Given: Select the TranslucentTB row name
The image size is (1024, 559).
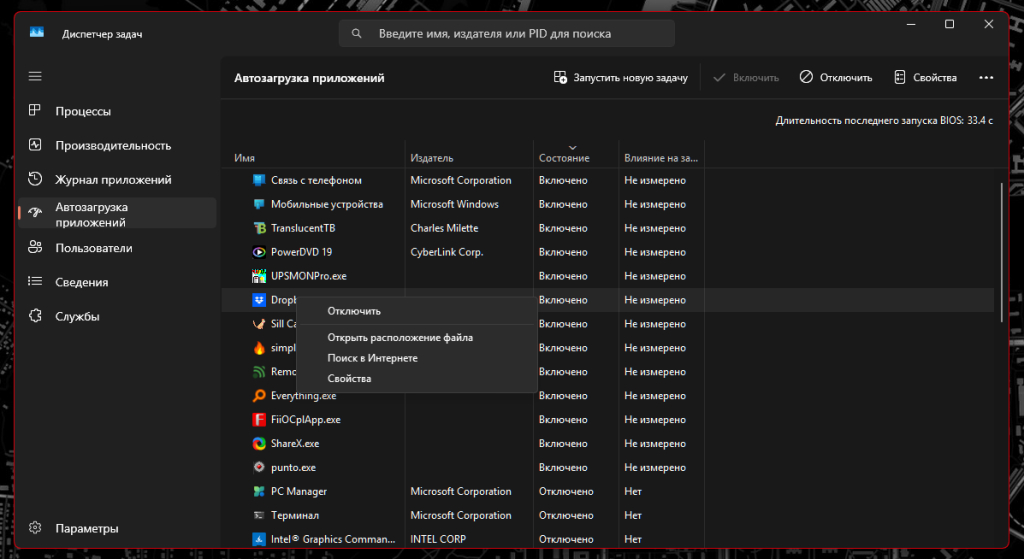Looking at the screenshot, I should (x=303, y=228).
